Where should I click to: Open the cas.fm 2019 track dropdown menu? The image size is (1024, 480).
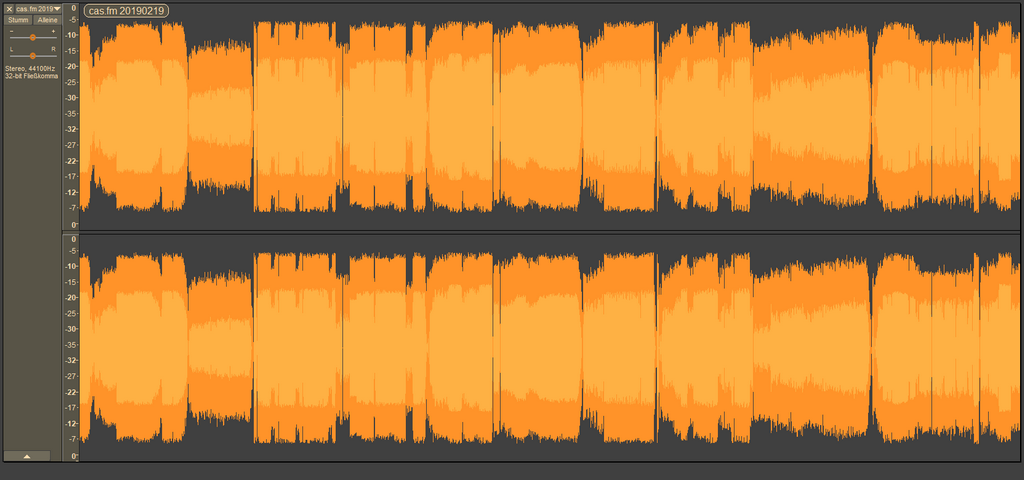tap(38, 9)
